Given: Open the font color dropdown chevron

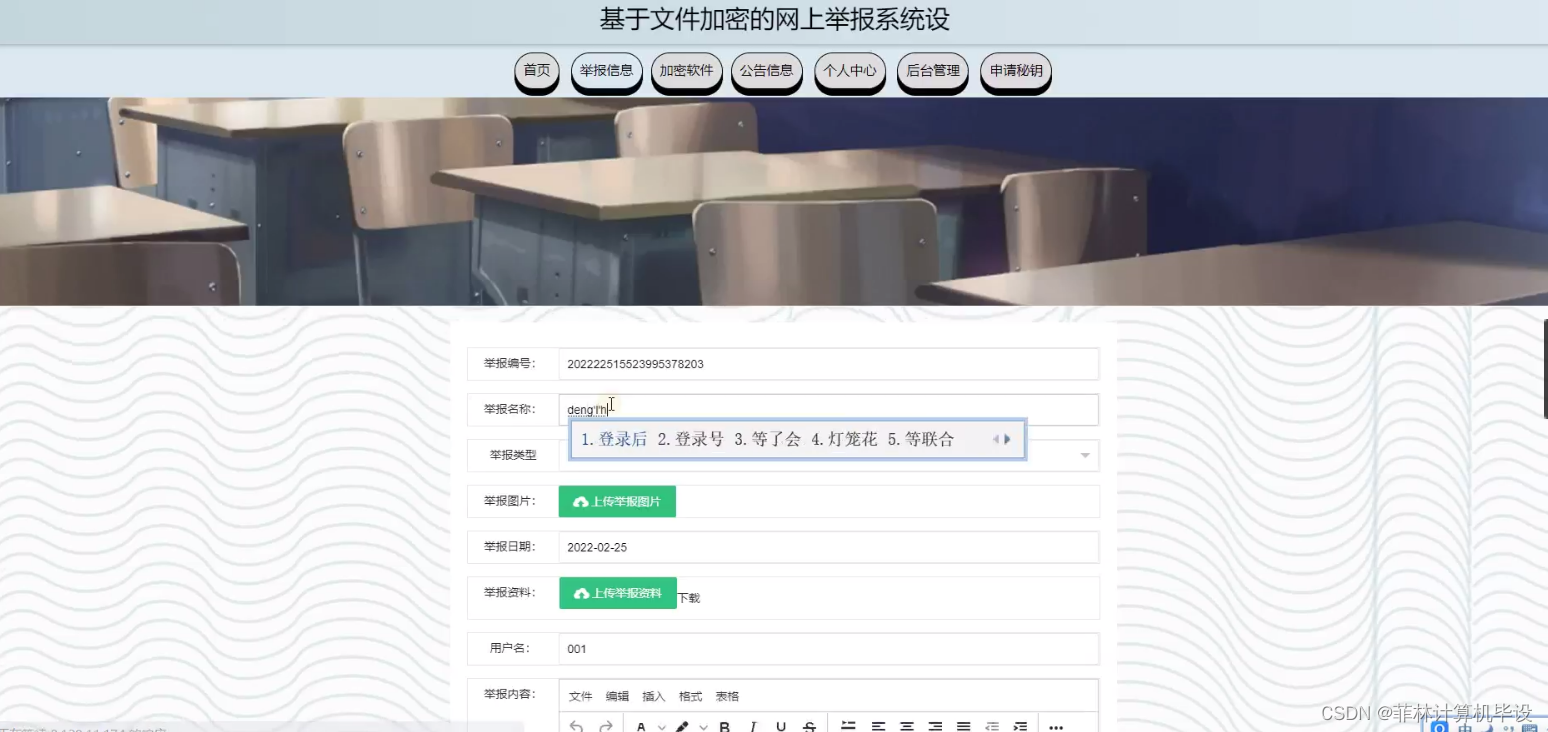Looking at the screenshot, I should coord(661,725).
